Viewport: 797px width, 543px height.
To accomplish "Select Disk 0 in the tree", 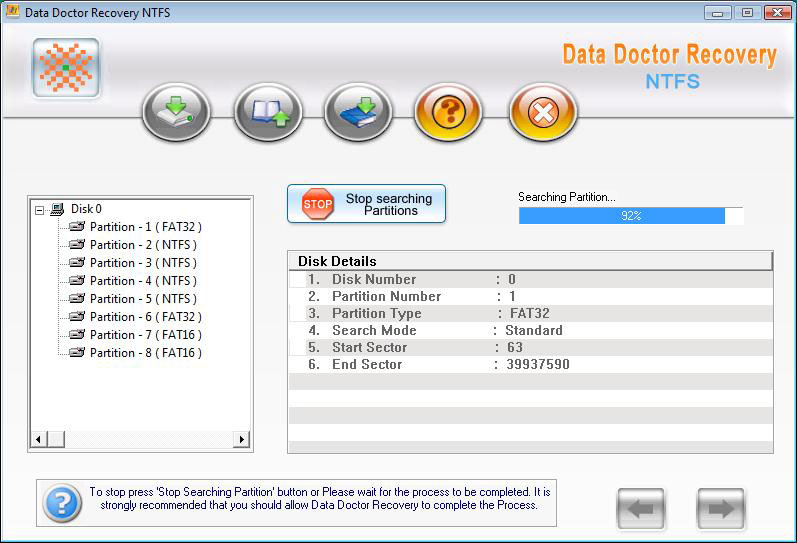I will (x=86, y=209).
